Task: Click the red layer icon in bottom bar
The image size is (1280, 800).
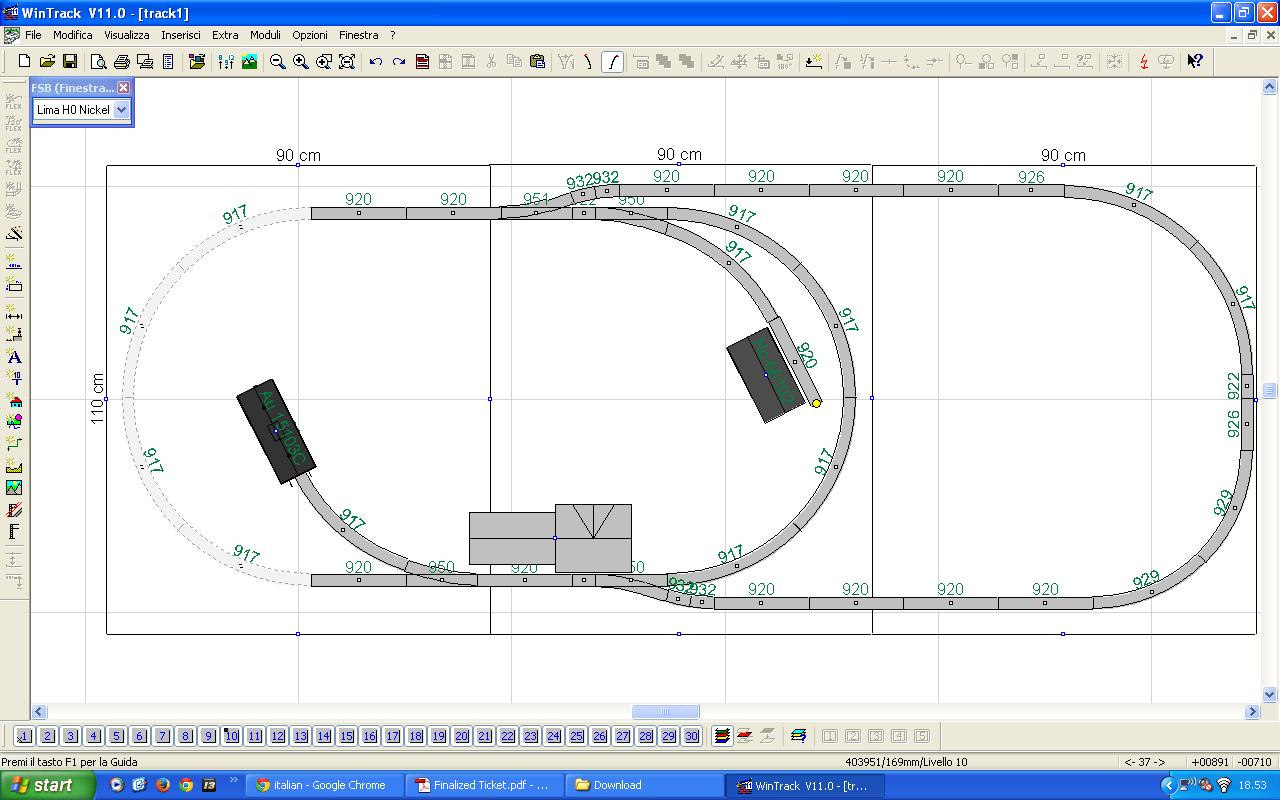Action: click(x=744, y=736)
